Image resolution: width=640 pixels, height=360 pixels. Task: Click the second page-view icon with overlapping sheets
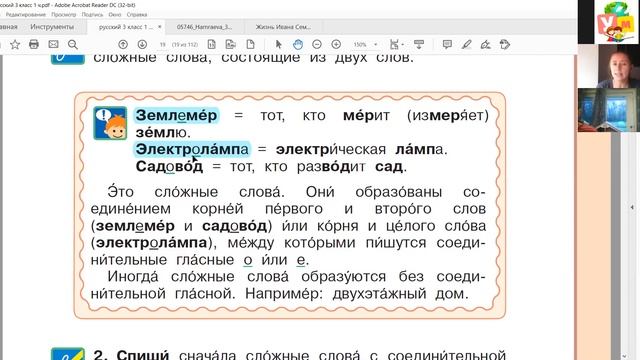(x=231, y=44)
